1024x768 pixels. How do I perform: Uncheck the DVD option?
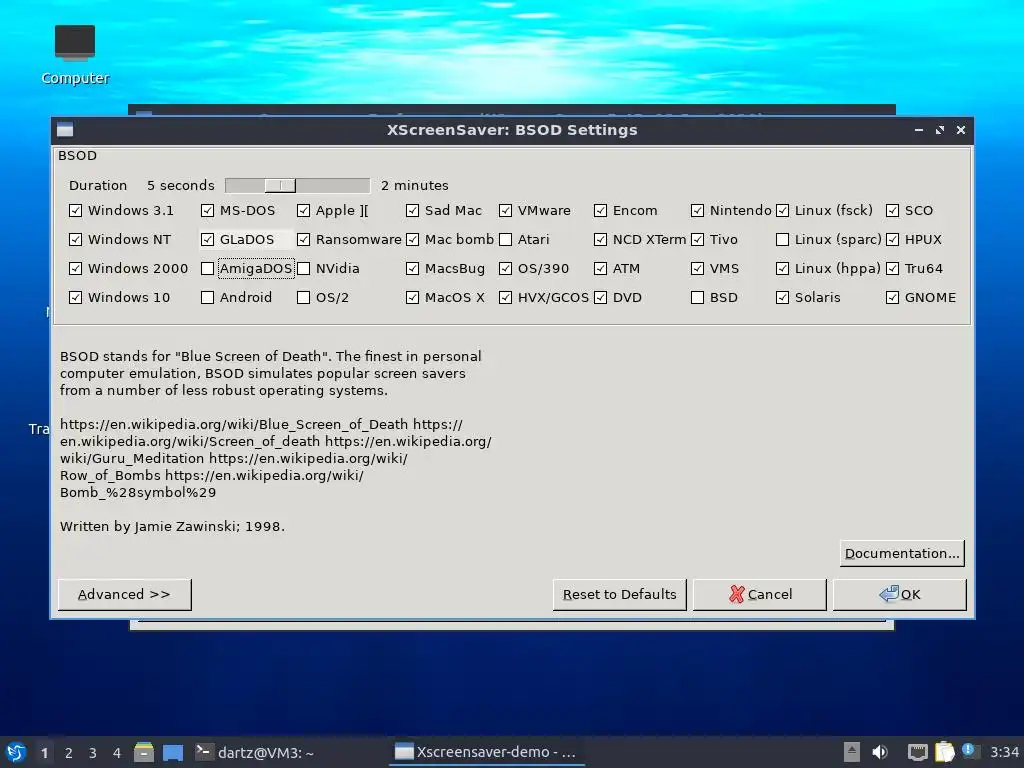(601, 297)
